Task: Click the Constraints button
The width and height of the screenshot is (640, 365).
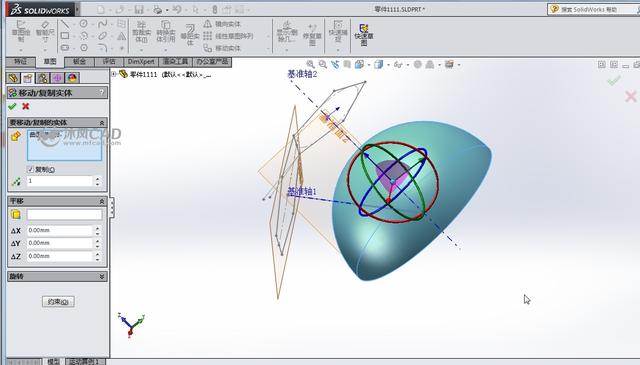Action: 58,302
